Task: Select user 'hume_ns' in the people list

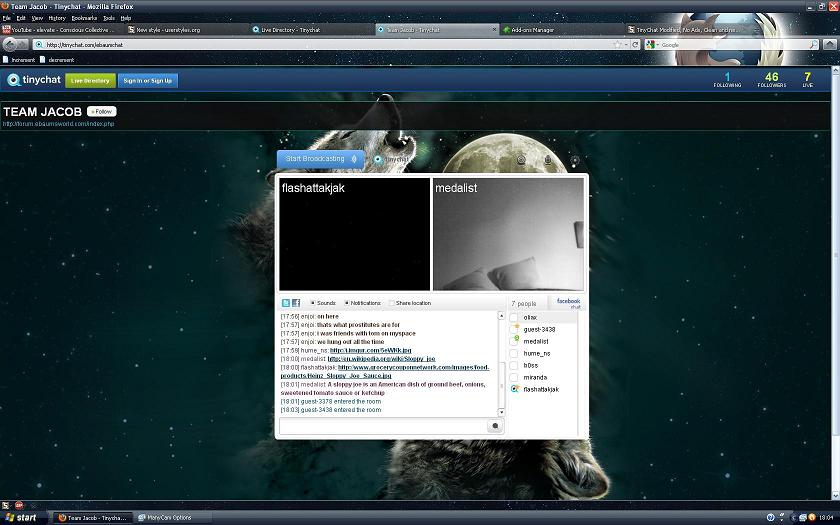Action: [x=537, y=354]
